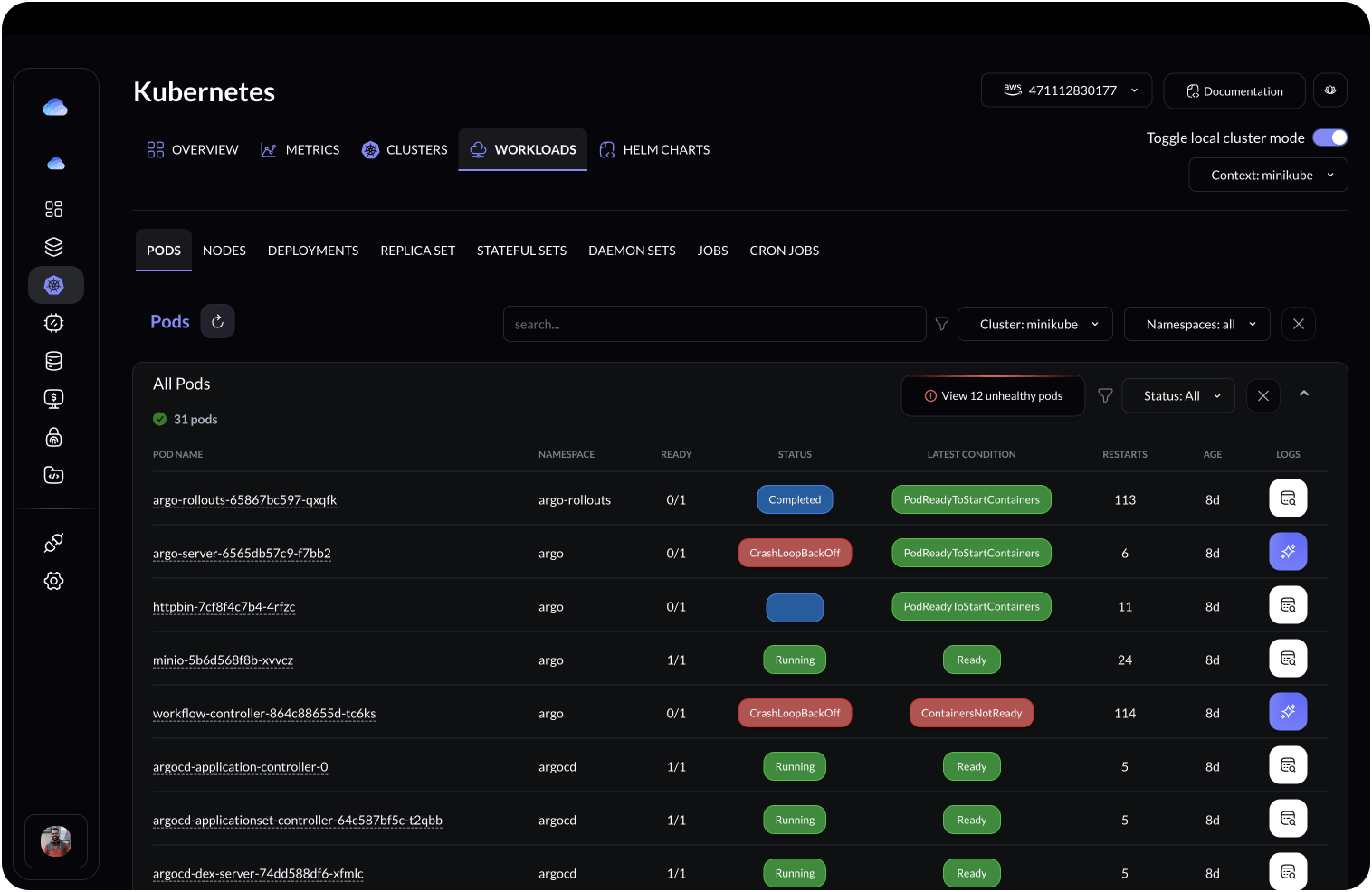This screenshot has height=892, width=1372.
Task: Switch to the Stateful Sets sub-tab
Action: tap(522, 251)
